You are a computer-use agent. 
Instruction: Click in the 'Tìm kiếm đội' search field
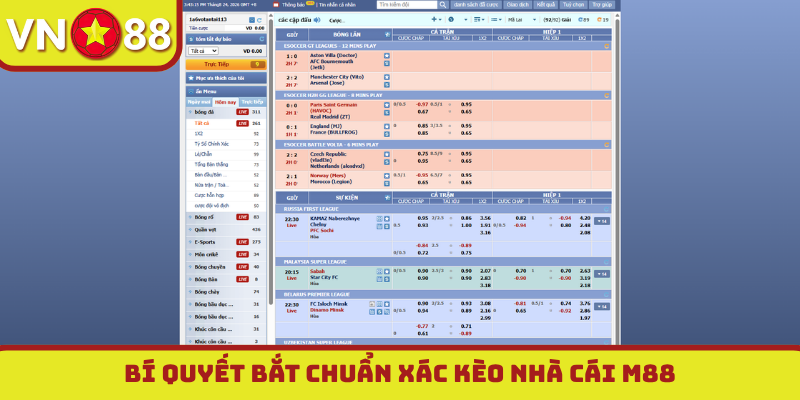(407, 5)
